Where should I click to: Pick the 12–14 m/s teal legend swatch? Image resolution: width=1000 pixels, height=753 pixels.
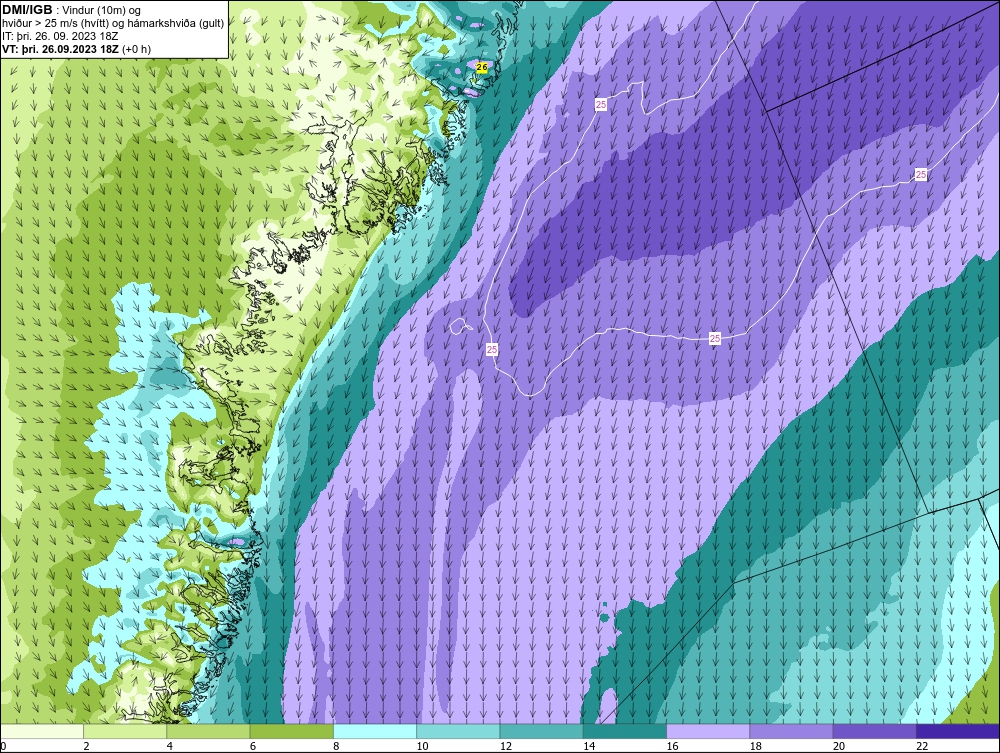541,731
